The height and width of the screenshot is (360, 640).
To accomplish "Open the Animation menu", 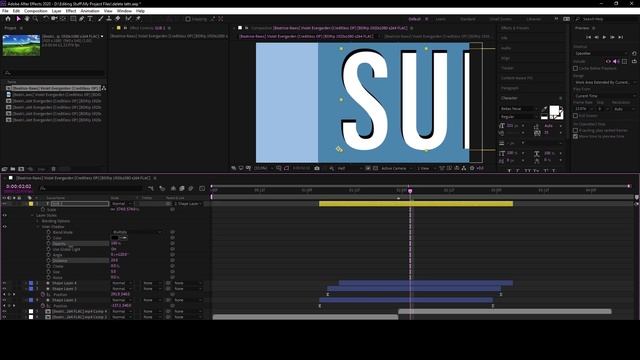I will (90, 11).
